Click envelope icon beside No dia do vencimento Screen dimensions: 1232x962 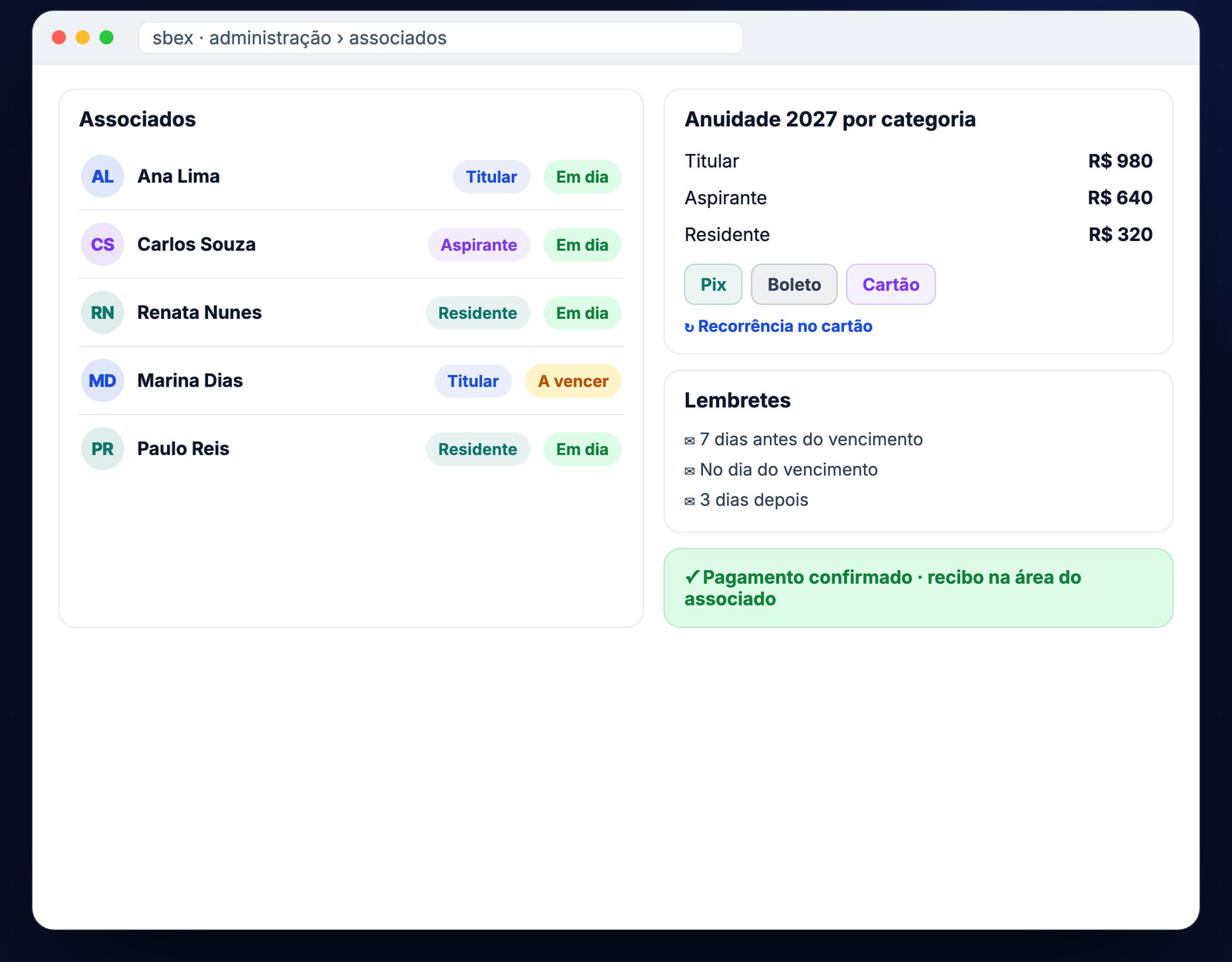pos(690,471)
